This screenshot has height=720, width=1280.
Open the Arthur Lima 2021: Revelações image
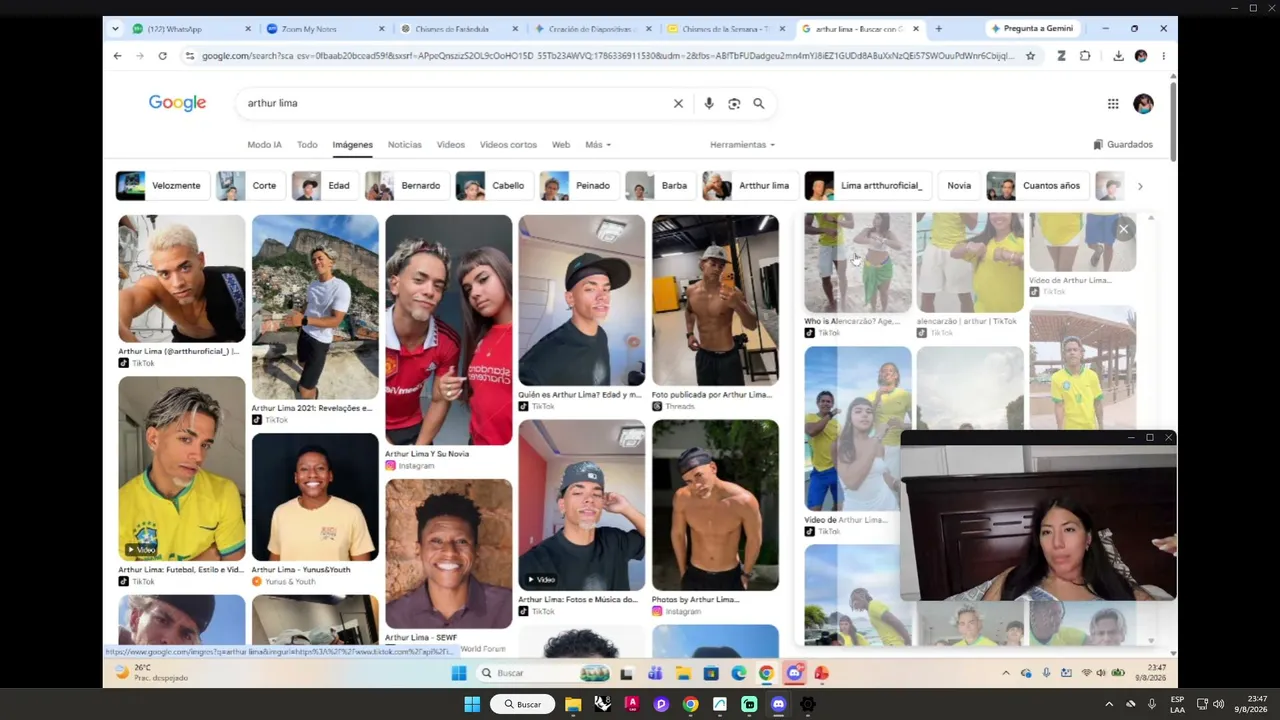[x=315, y=307]
